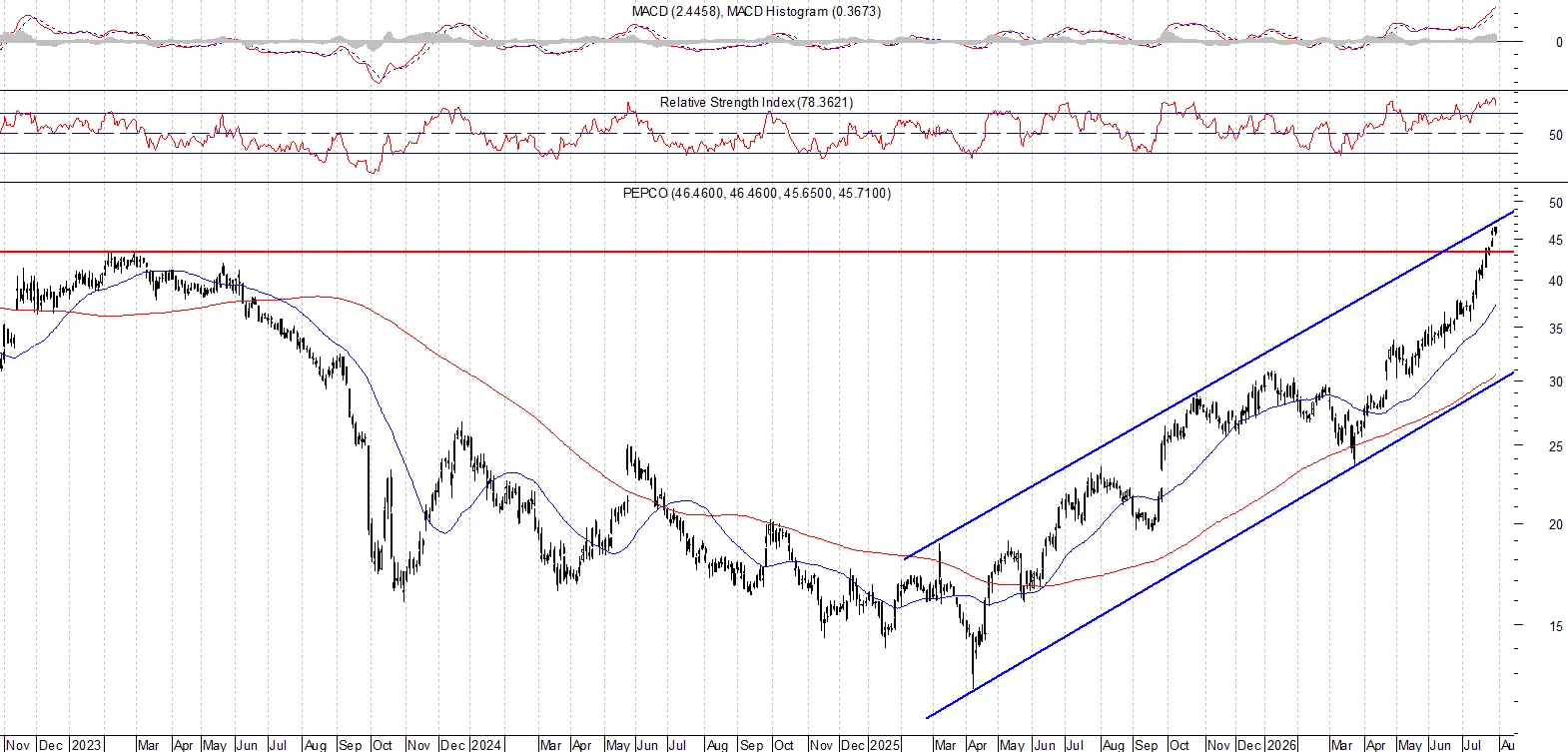Click the red horizontal resistance line

[756, 252]
